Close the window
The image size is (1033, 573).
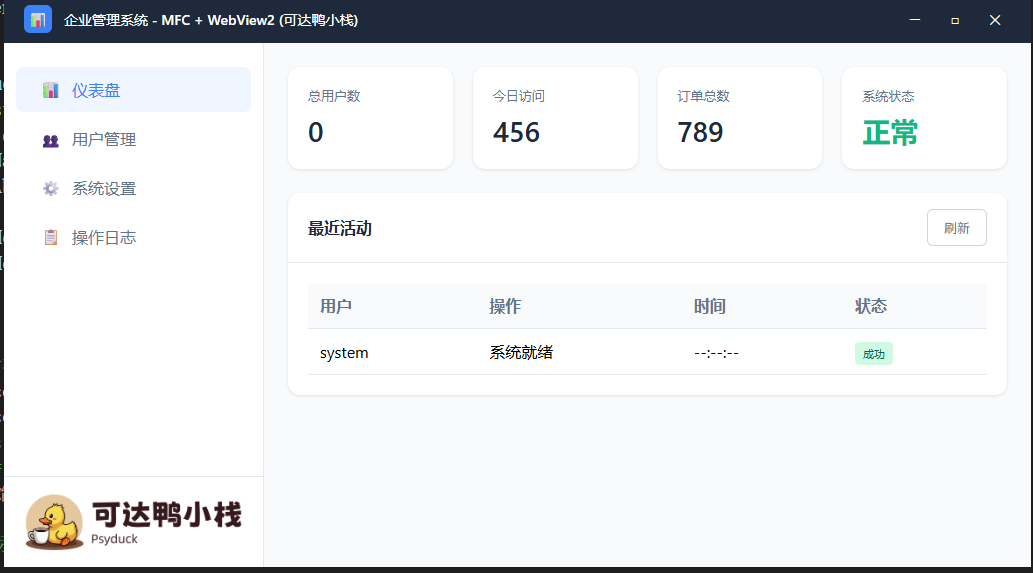[x=995, y=20]
